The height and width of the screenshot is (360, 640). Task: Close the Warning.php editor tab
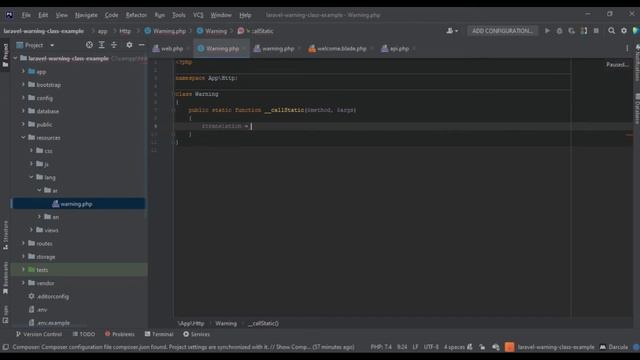pos(244,49)
